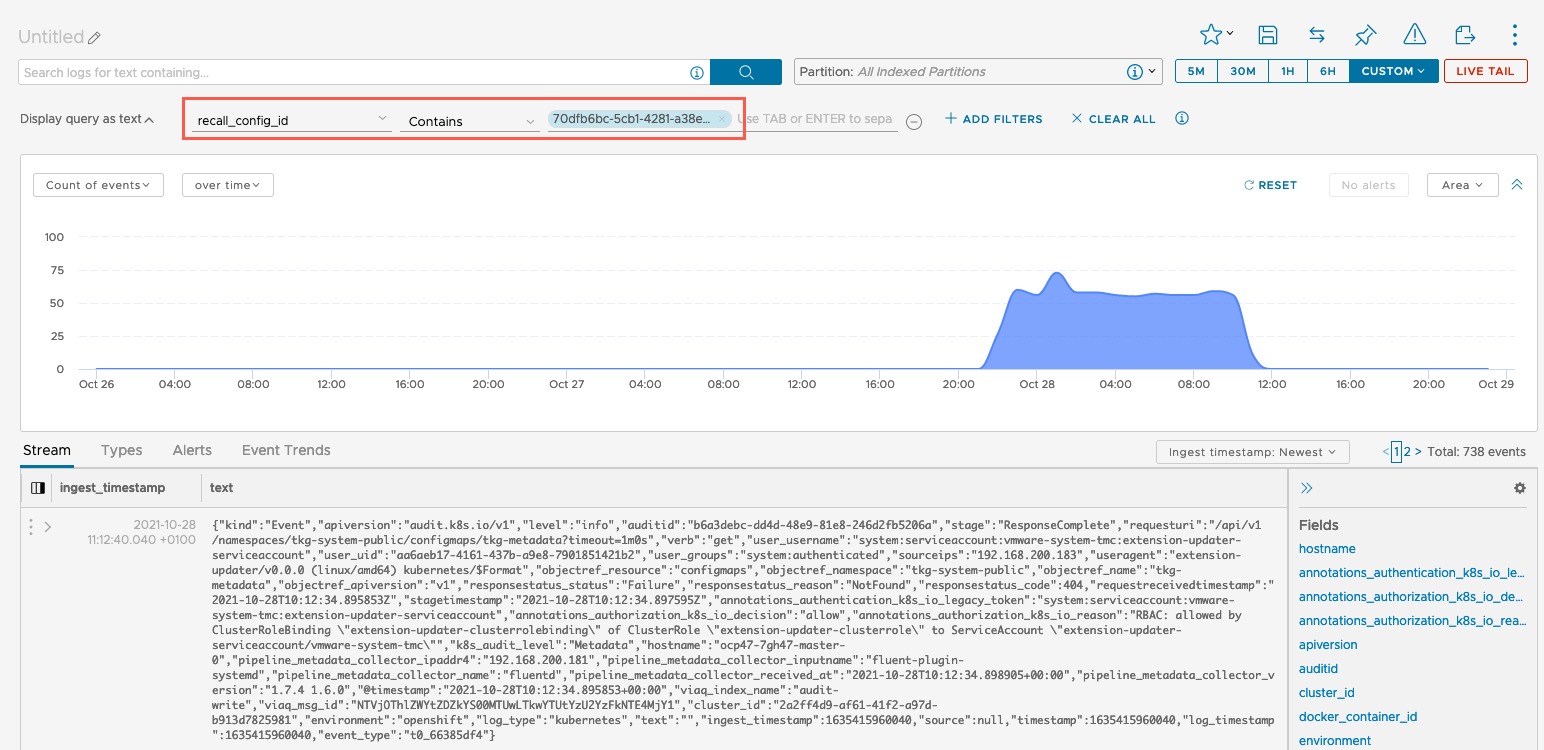This screenshot has width=1544, height=750.
Task: Click the Untitled query title
Action: [x=51, y=37]
